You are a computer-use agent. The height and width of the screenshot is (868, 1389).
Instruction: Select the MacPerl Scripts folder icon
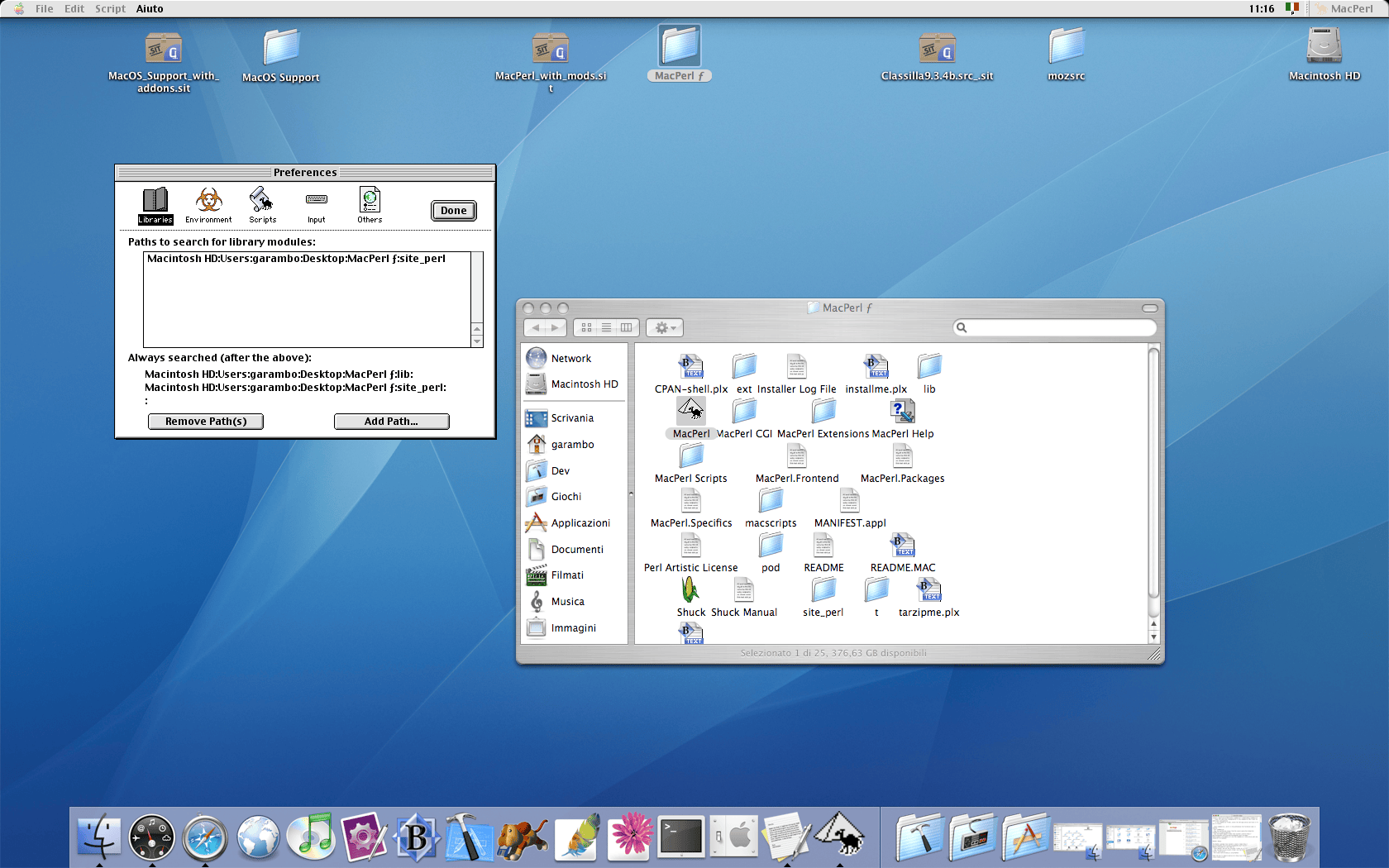coord(691,455)
